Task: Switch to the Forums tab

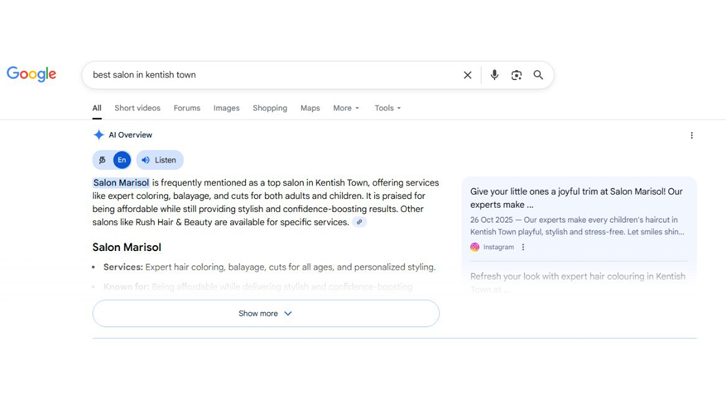Action: (x=187, y=108)
